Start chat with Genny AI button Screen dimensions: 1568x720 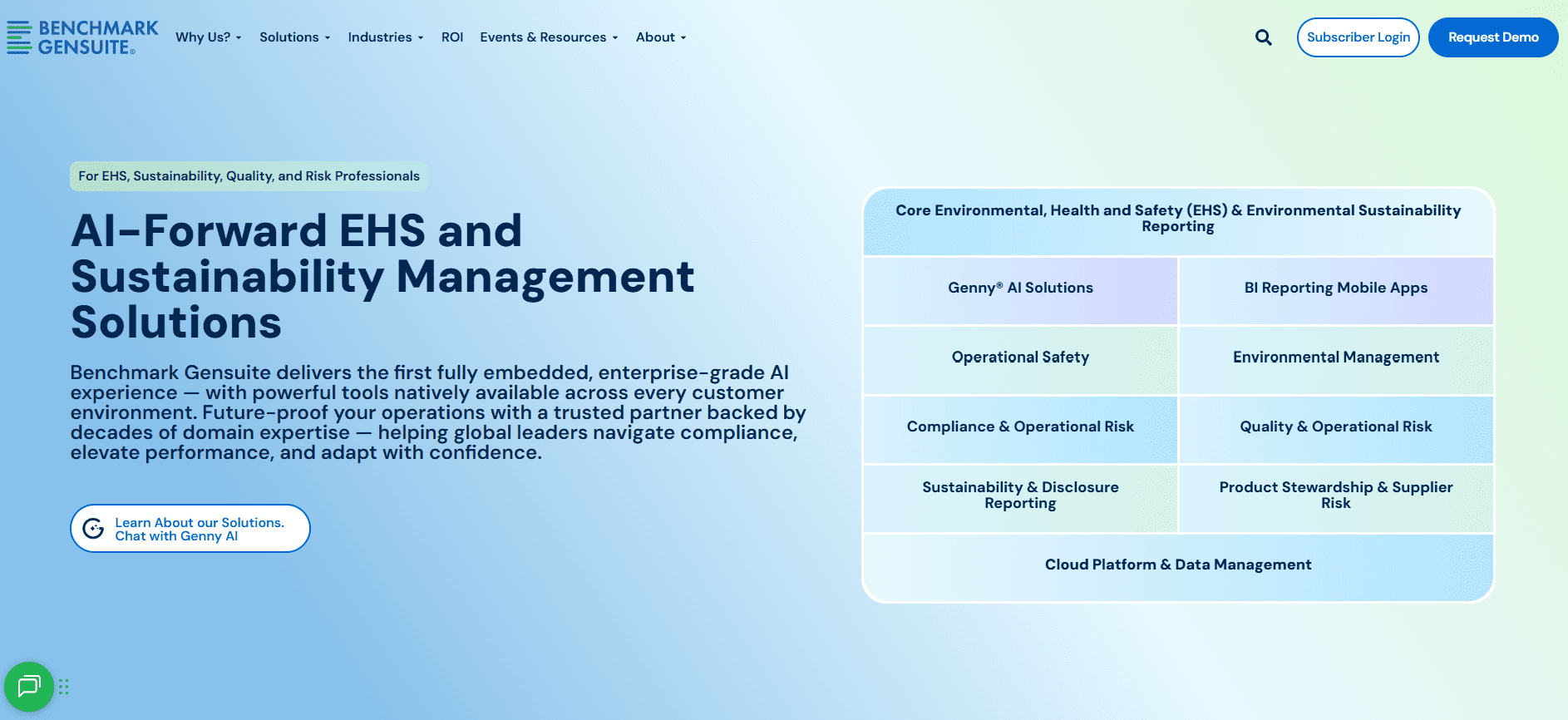pyautogui.click(x=190, y=529)
